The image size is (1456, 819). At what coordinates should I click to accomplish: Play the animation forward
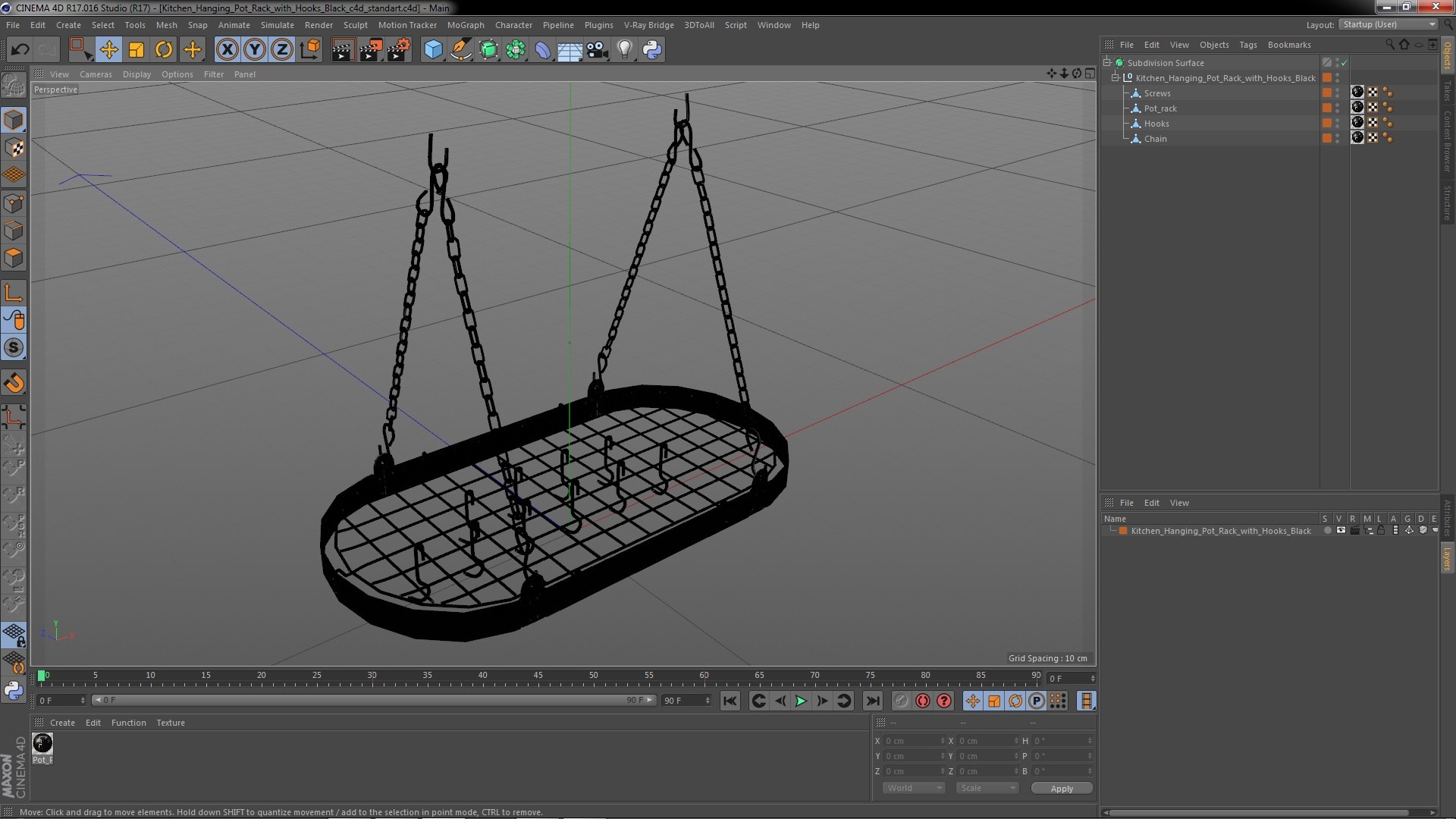click(x=801, y=701)
